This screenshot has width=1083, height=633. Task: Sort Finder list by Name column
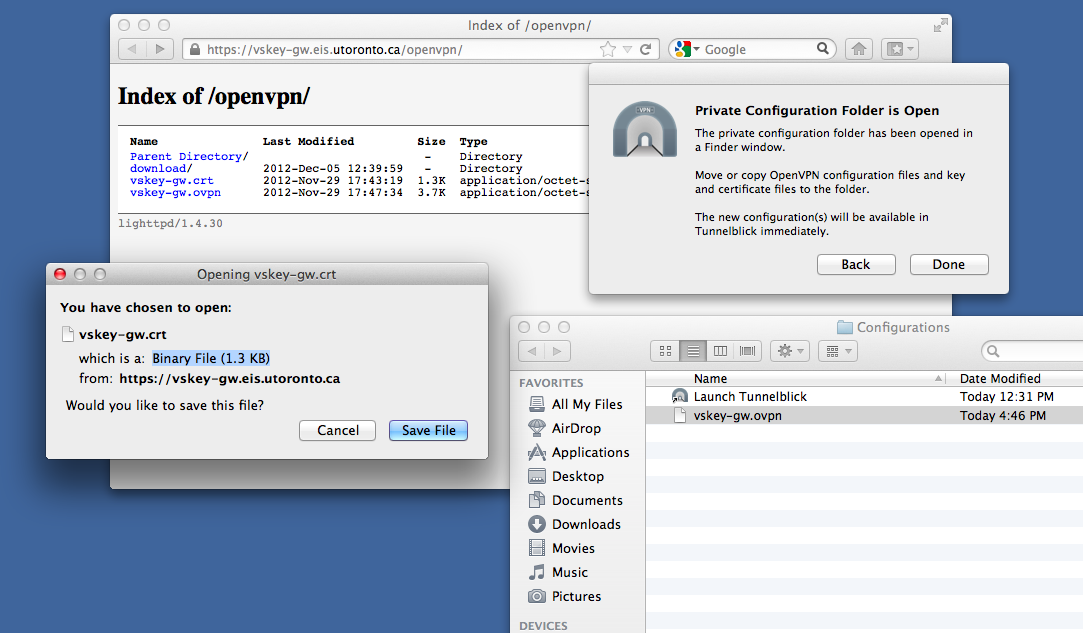796,379
